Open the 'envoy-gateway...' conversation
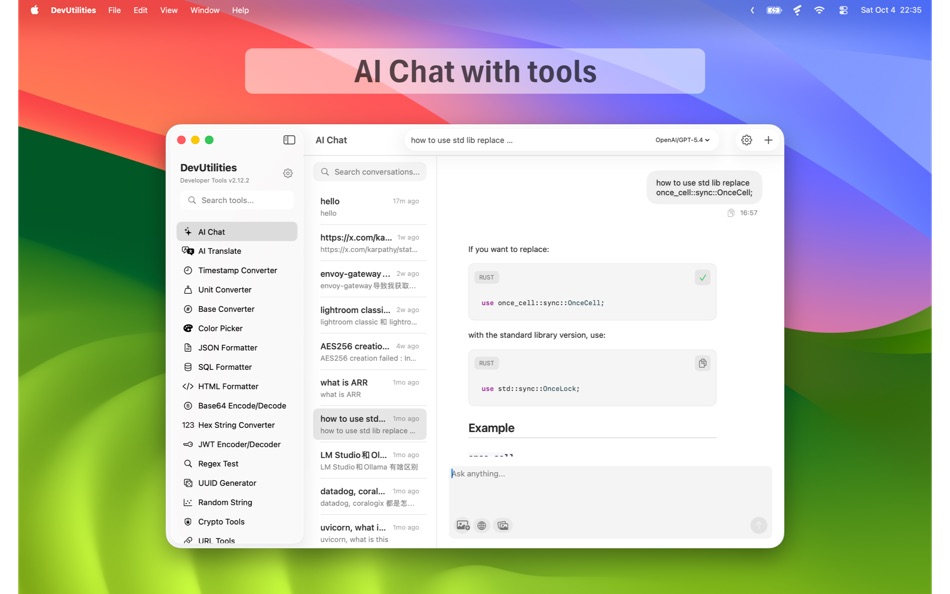The width and height of the screenshot is (950, 594). tap(370, 279)
